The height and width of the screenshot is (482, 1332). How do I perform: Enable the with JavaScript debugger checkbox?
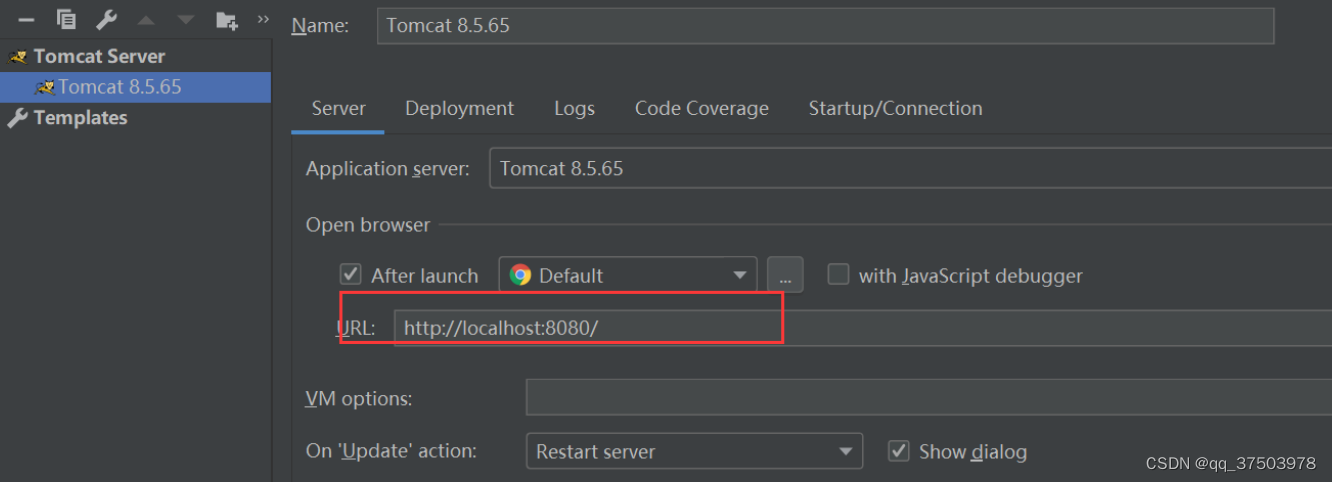[x=838, y=274]
